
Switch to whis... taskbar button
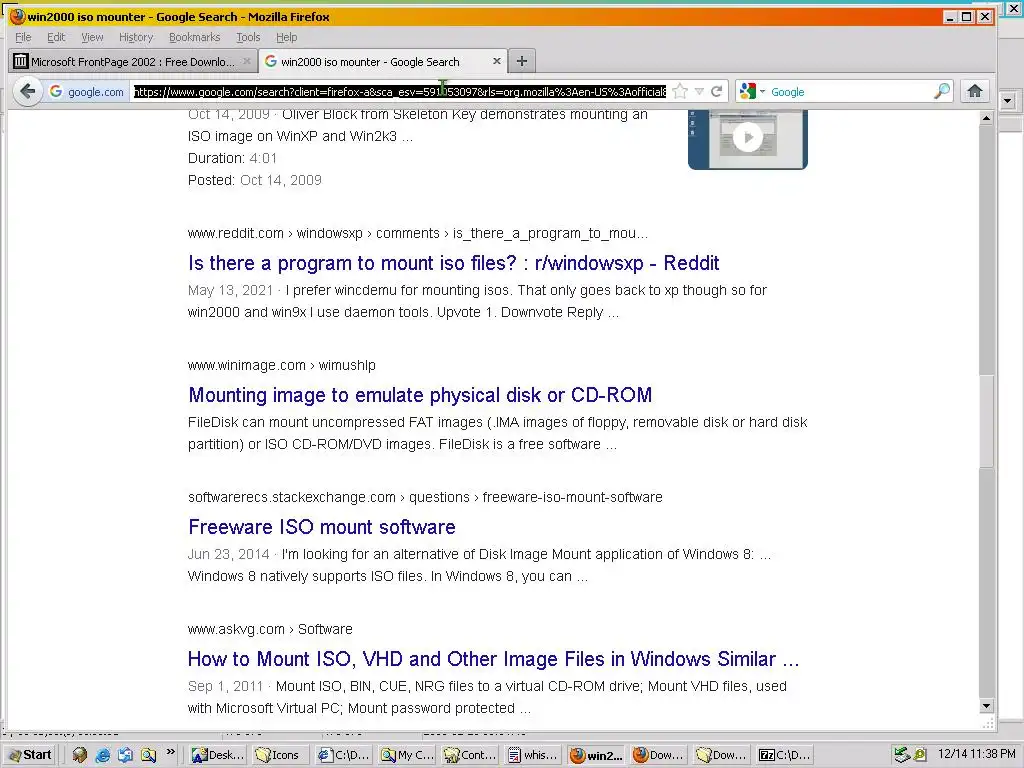pyautogui.click(x=533, y=755)
